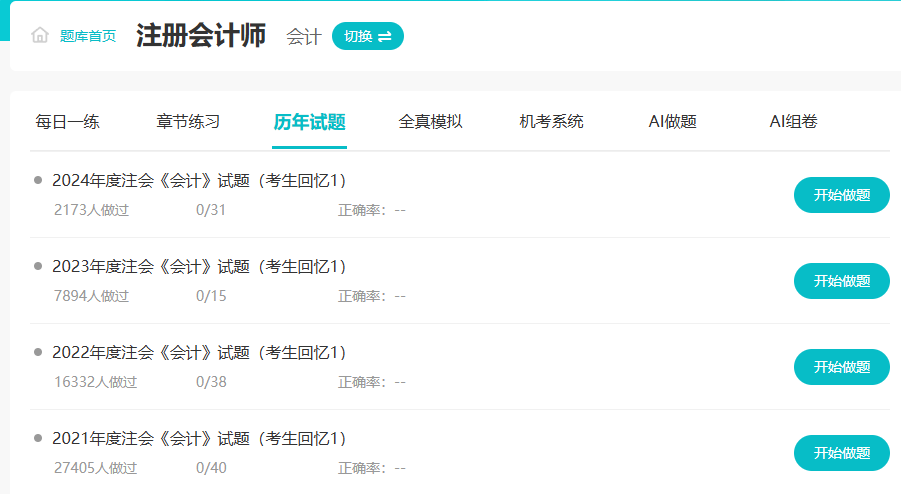Select the 2022年度注会《会计》试题 title
Image resolution: width=901 pixels, height=494 pixels.
point(199,352)
